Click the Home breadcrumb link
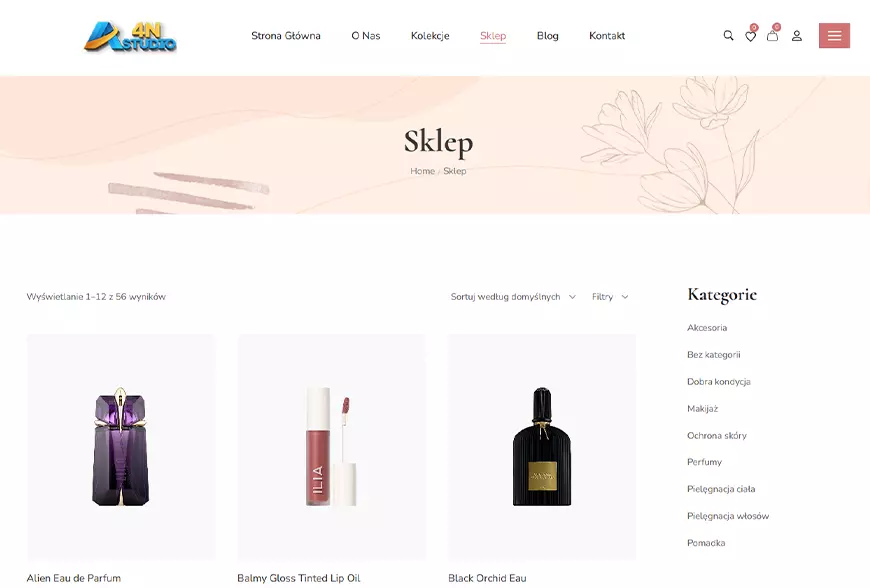Image resolution: width=870 pixels, height=588 pixels. (x=422, y=171)
